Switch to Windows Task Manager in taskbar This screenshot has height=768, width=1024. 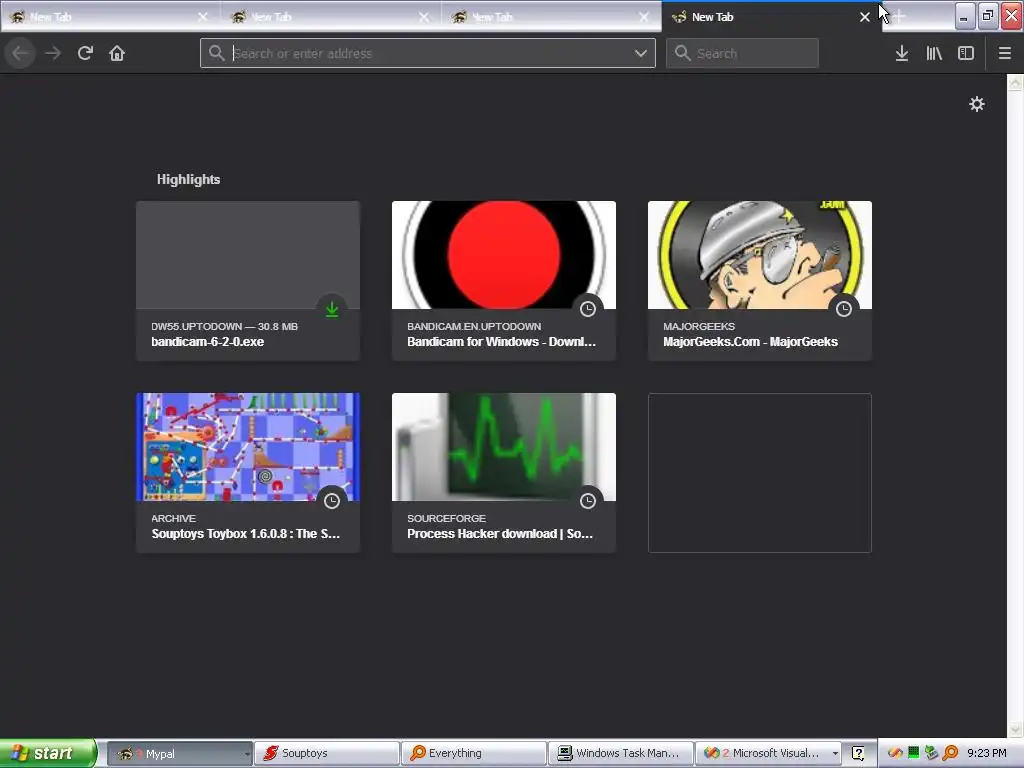[620, 753]
